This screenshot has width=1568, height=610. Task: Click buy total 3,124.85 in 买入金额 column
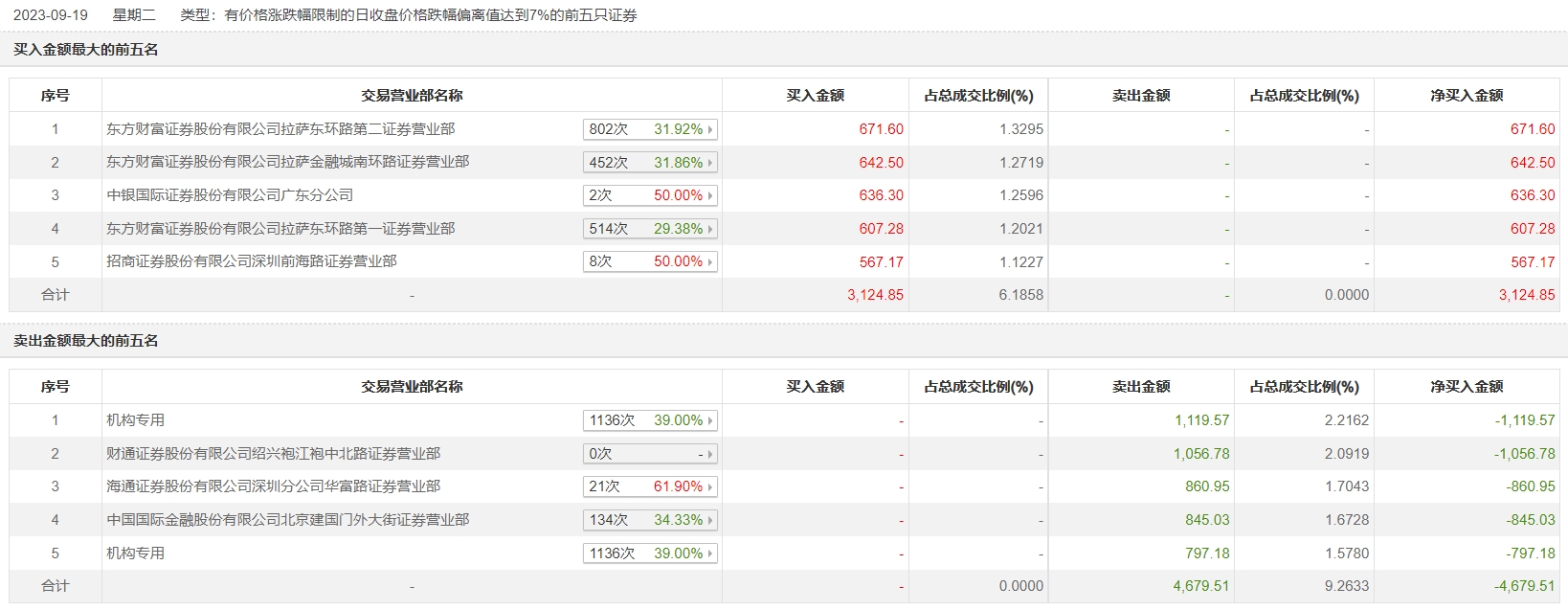[875, 295]
